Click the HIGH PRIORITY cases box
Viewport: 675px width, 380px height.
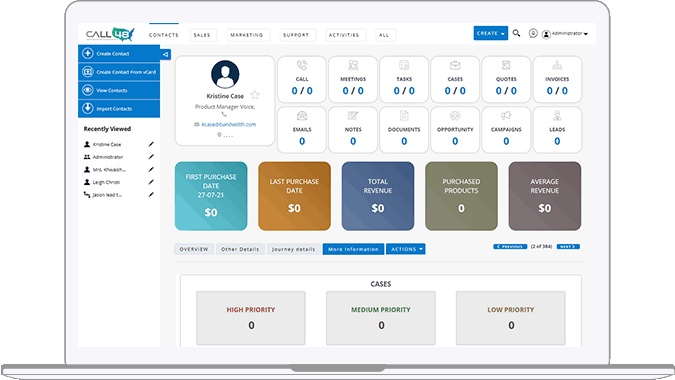coord(251,318)
